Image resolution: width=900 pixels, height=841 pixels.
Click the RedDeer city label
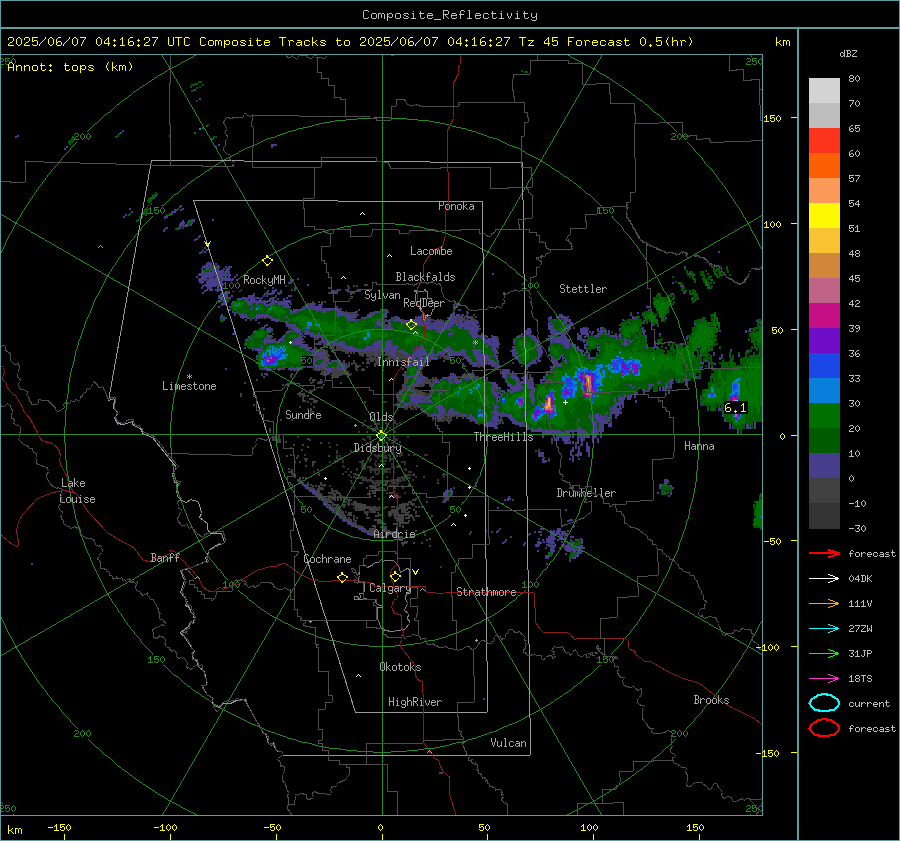[x=424, y=303]
